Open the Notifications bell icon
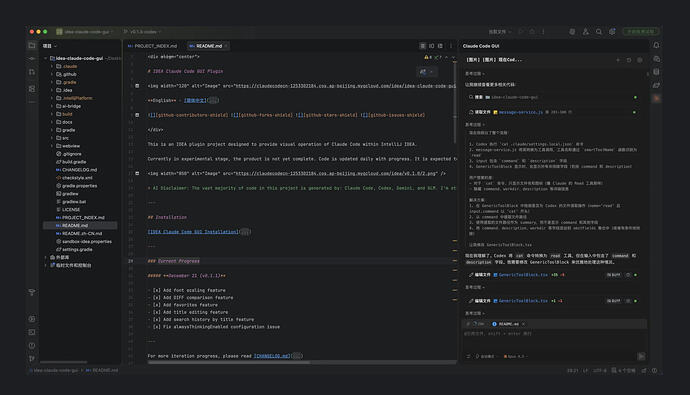 click(656, 45)
